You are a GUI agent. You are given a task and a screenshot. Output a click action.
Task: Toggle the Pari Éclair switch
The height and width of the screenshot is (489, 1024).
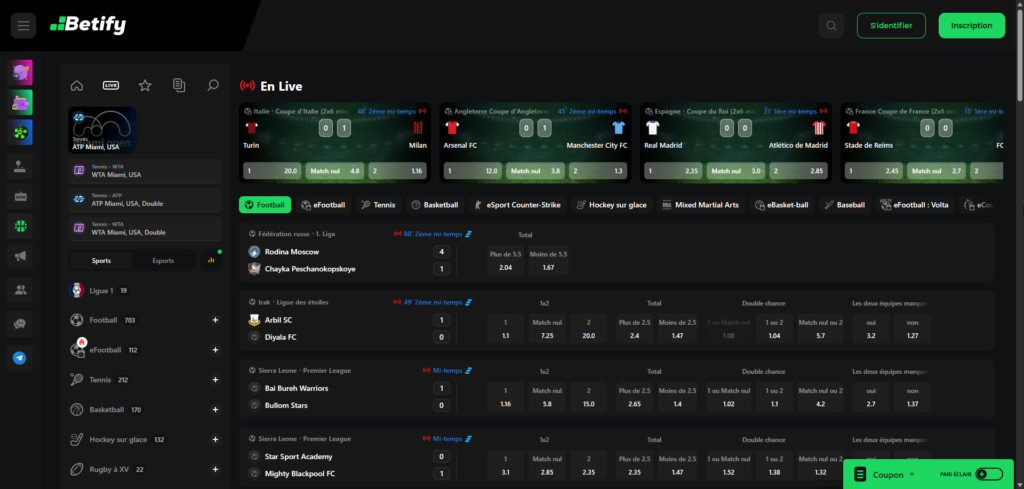click(988, 474)
